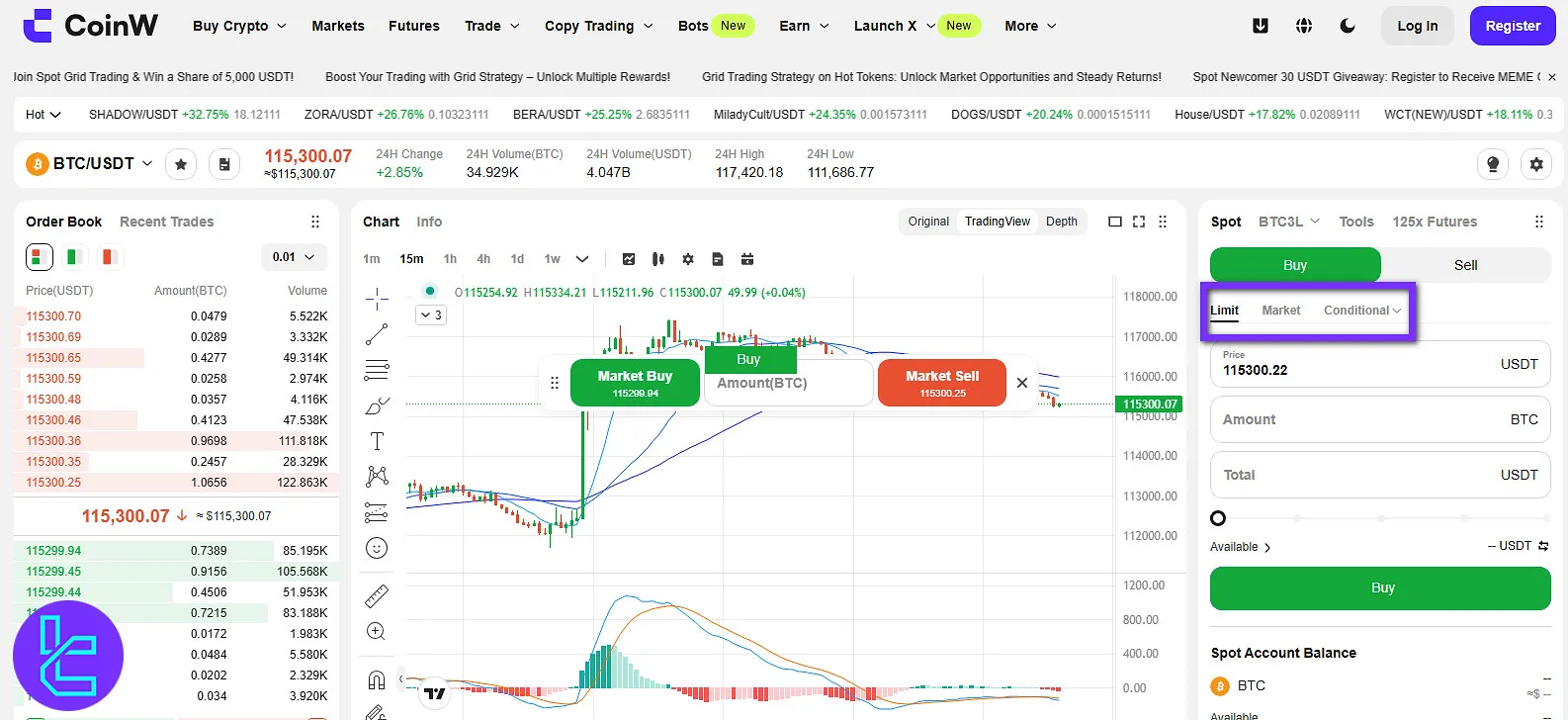
Task: Click the TradingView logo on chart
Action: pos(435,693)
